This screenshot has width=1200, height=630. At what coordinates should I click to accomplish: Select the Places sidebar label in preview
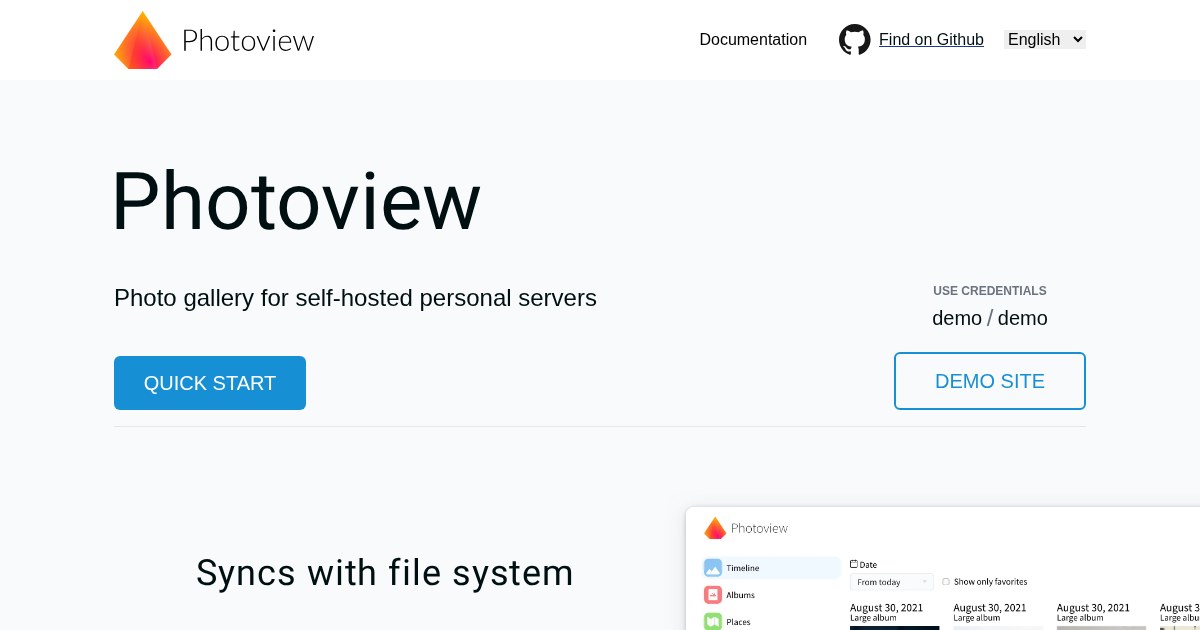(739, 622)
